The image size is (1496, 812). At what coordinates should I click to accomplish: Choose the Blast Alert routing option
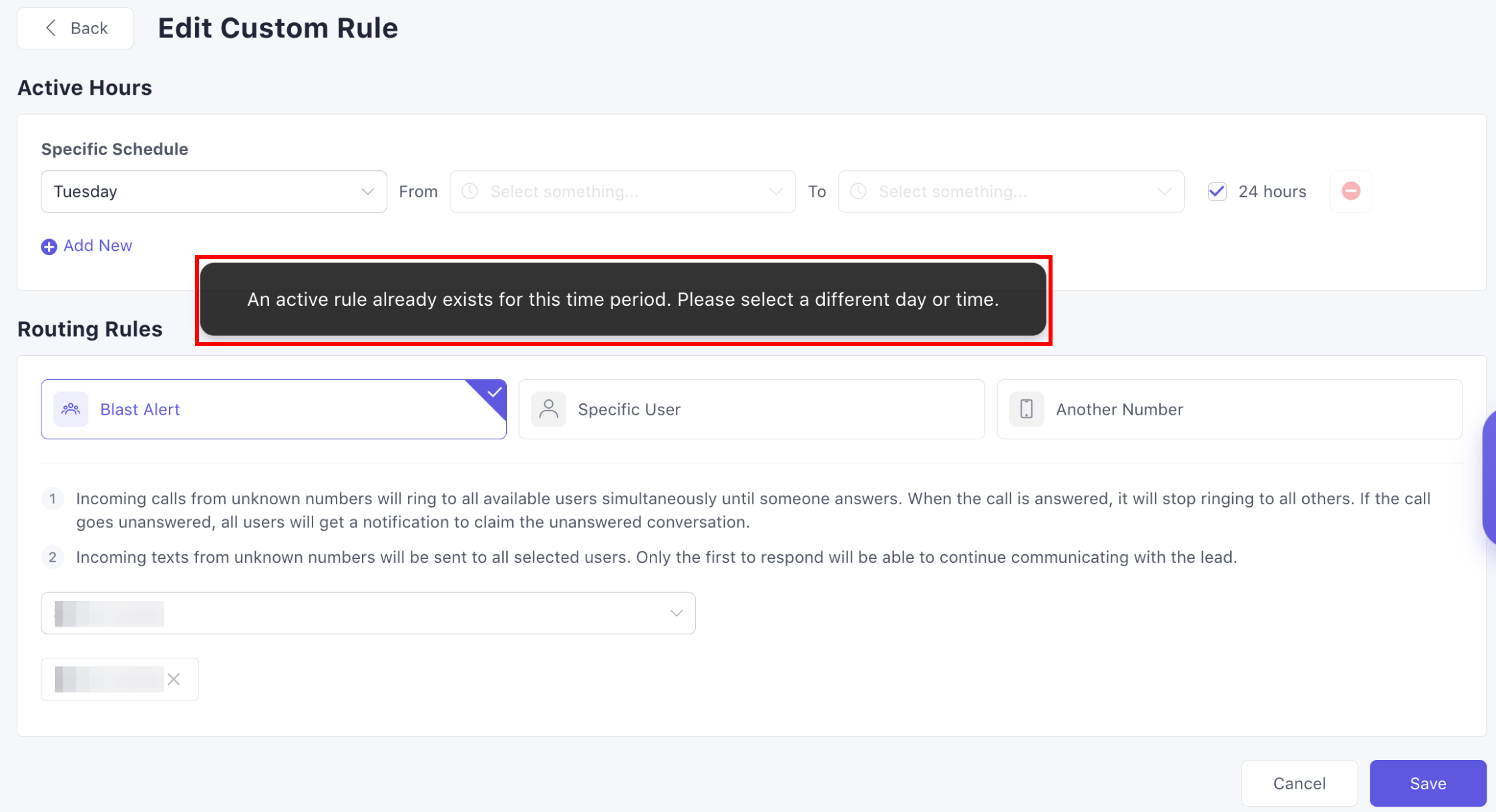[273, 409]
